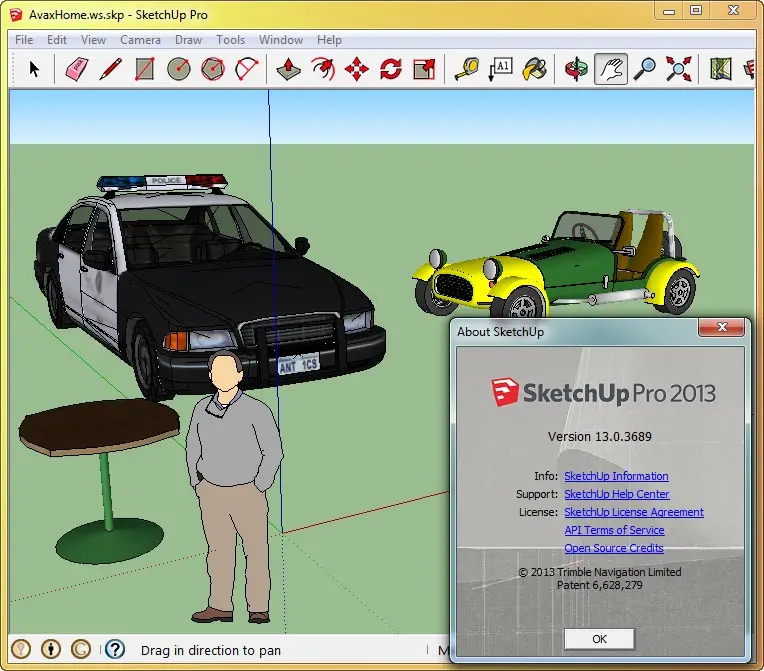Select the Rectangle tool
Image resolution: width=764 pixels, height=671 pixels.
[145, 69]
